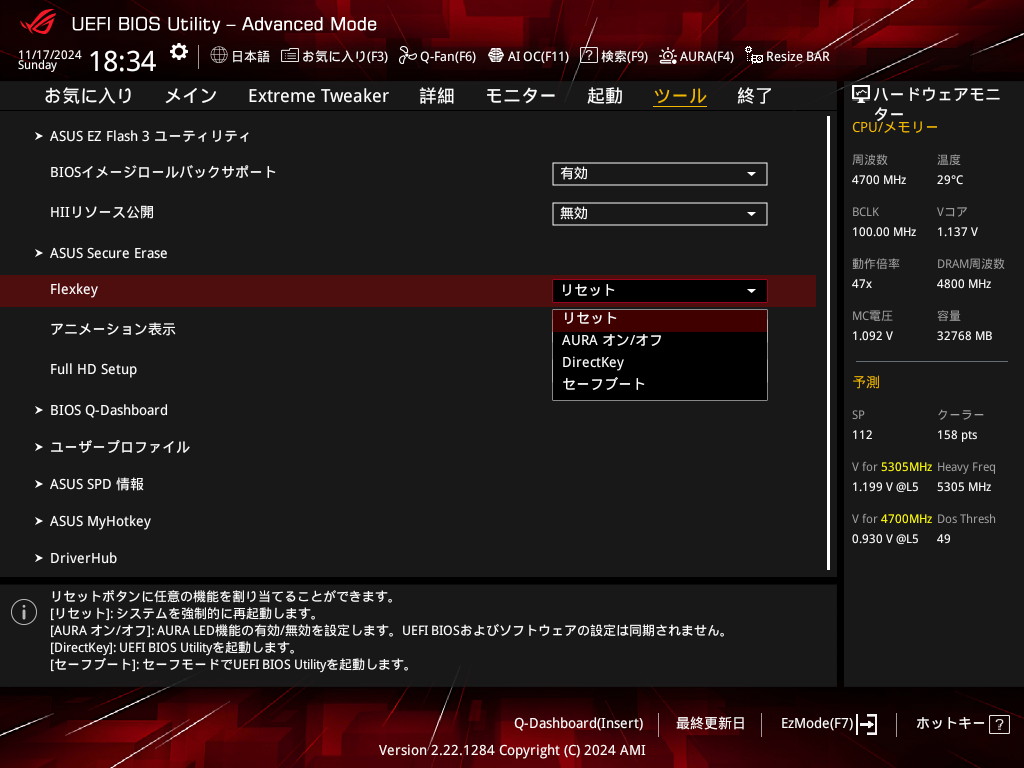Image resolution: width=1024 pixels, height=768 pixels.
Task: Click the 11/17/2024 date display
Action: point(50,54)
